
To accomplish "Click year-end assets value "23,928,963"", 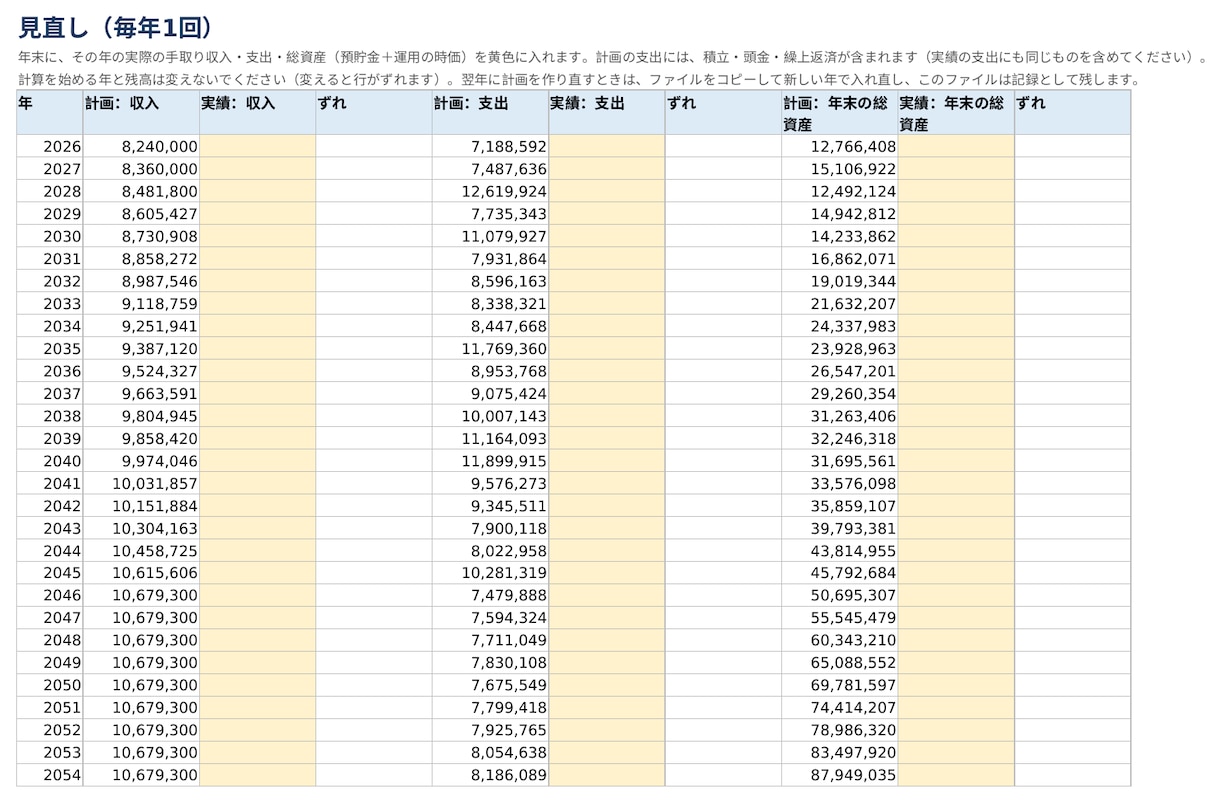I will point(840,349).
